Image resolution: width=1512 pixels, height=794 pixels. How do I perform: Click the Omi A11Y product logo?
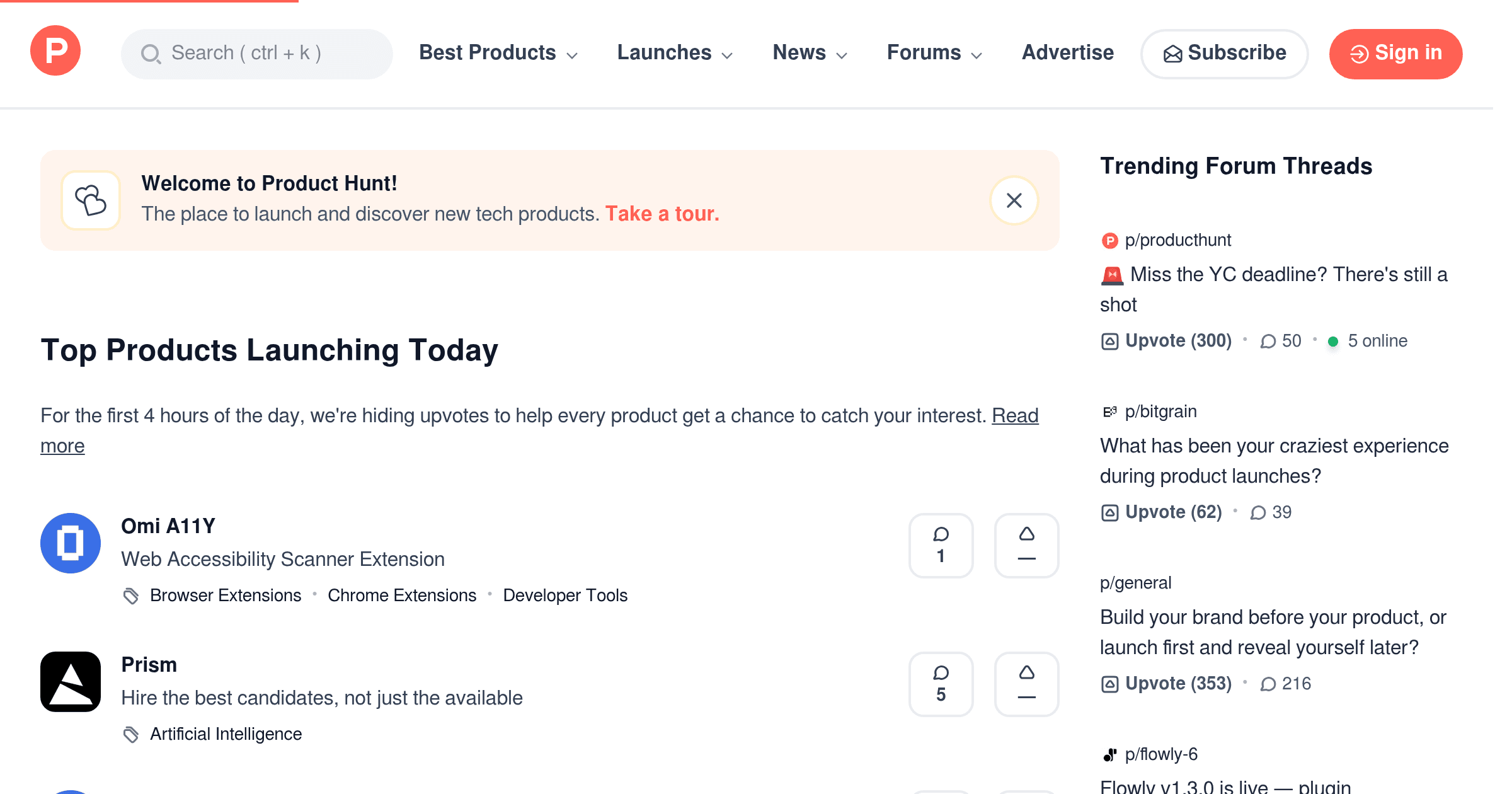(71, 543)
